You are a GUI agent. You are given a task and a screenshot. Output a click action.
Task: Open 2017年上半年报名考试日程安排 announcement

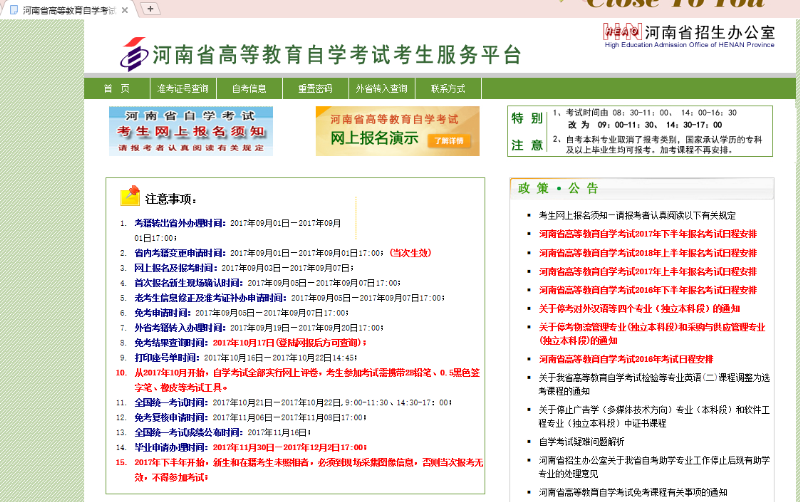648,271
